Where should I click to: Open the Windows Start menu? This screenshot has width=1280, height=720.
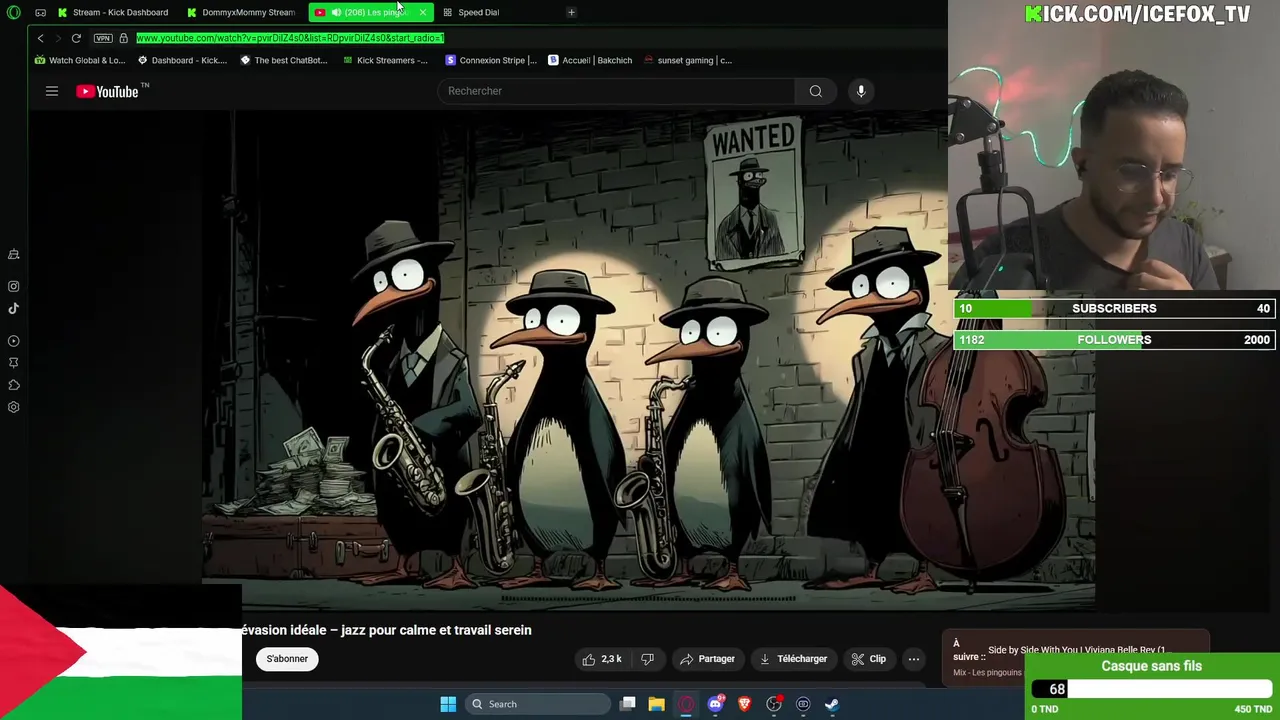click(448, 704)
